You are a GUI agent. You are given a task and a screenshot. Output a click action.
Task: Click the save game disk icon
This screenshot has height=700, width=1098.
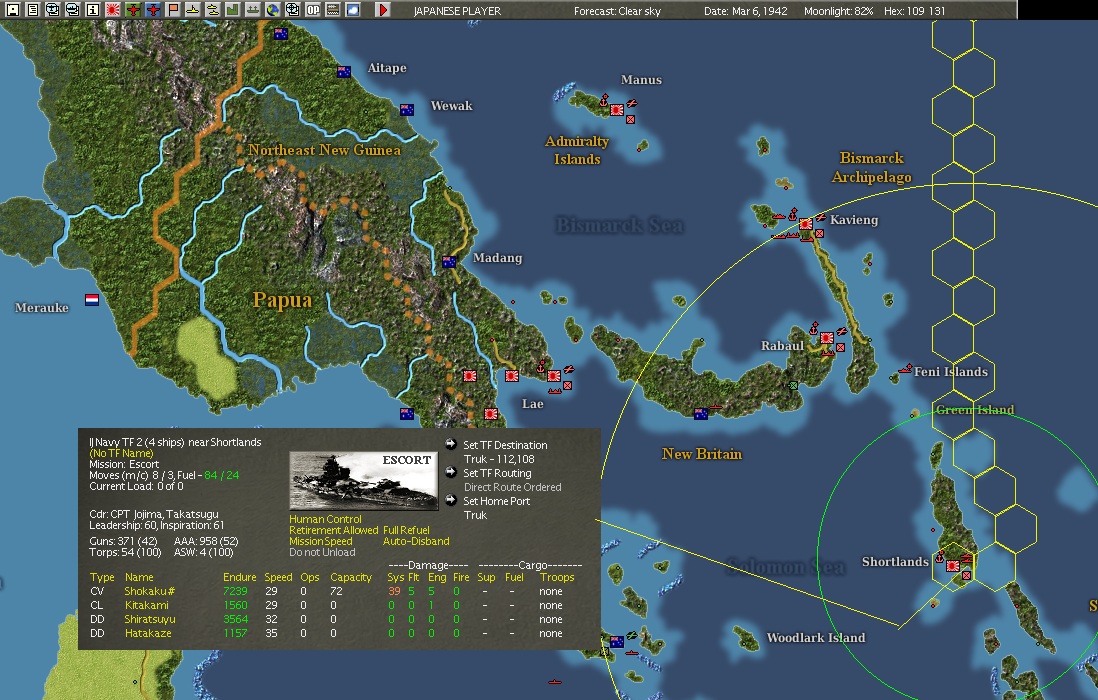pos(12,10)
